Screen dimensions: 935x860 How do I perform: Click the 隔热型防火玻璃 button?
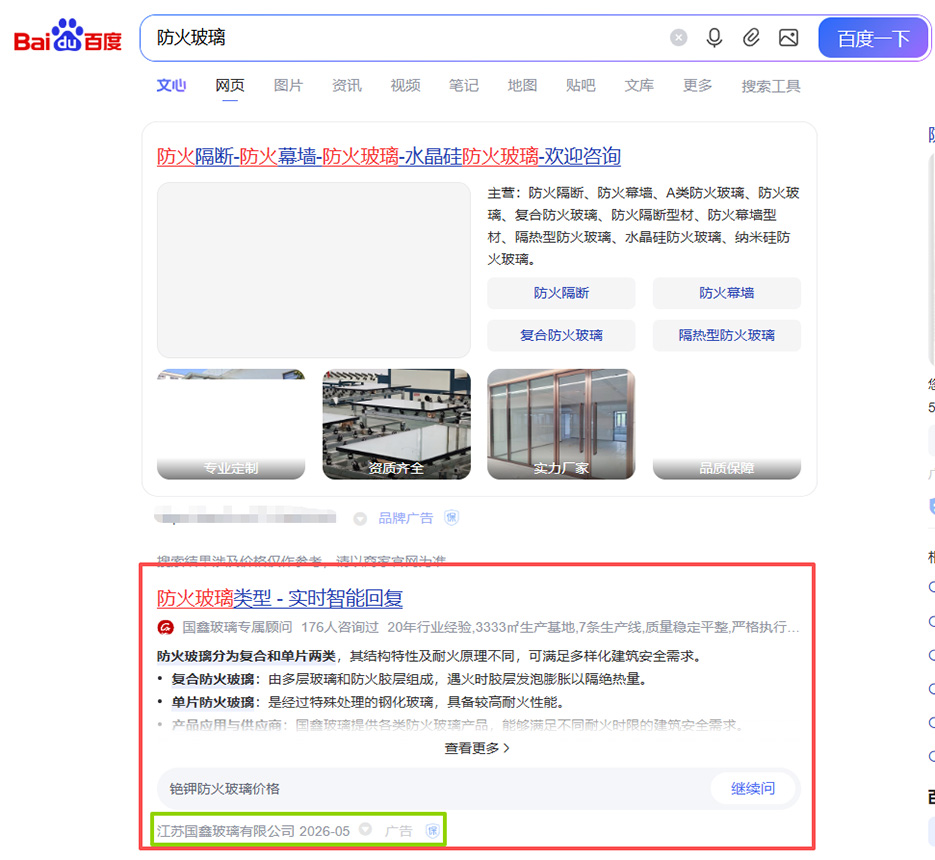[727, 335]
